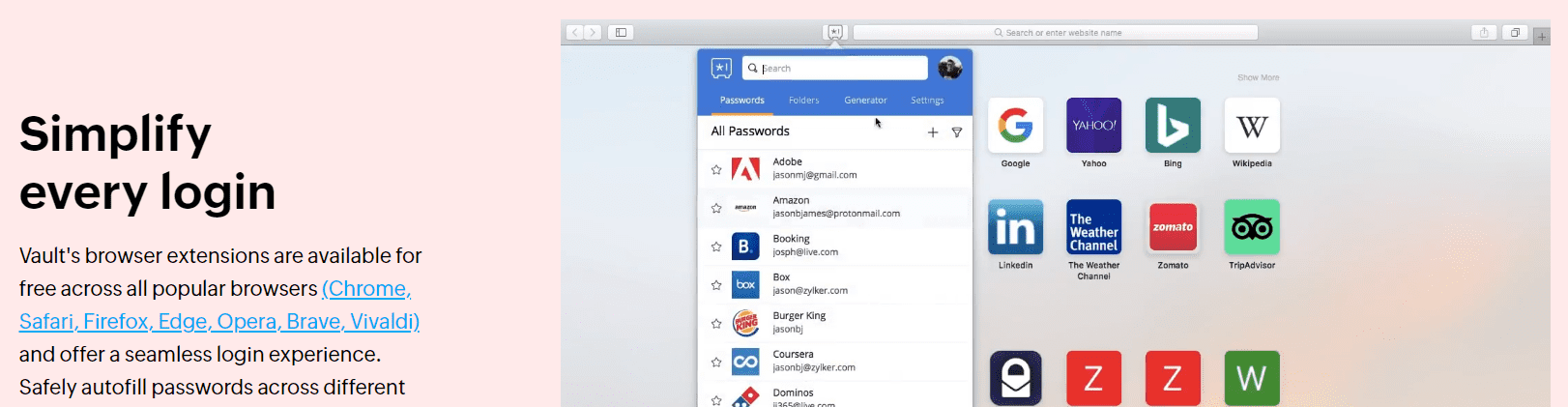Image resolution: width=1568 pixels, height=407 pixels.
Task: Open the dark blue lock favorites tile
Action: [1015, 378]
